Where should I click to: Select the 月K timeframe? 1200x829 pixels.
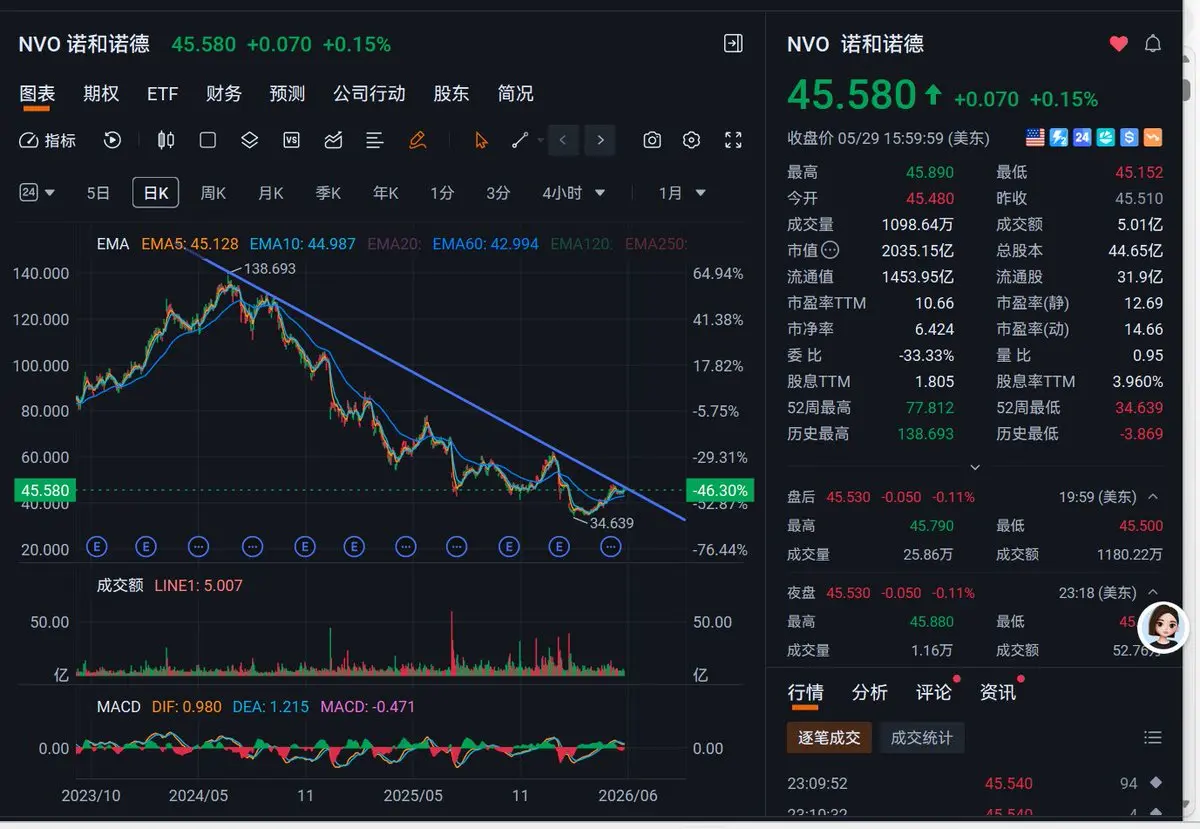270,193
